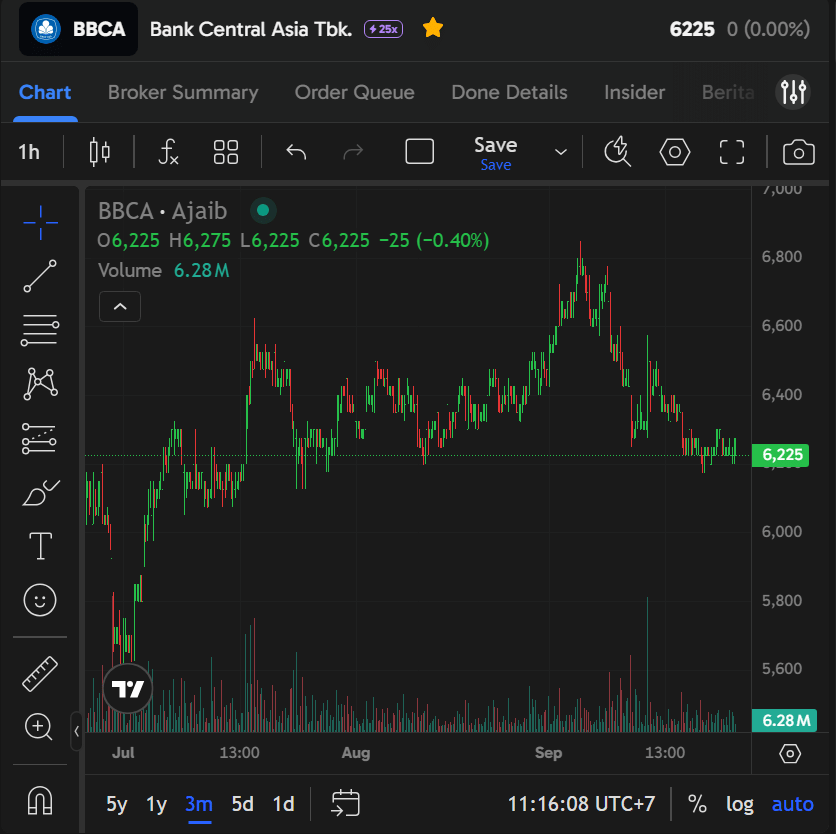Open the candlestick chart type selector
The width and height of the screenshot is (836, 834).
(100, 152)
